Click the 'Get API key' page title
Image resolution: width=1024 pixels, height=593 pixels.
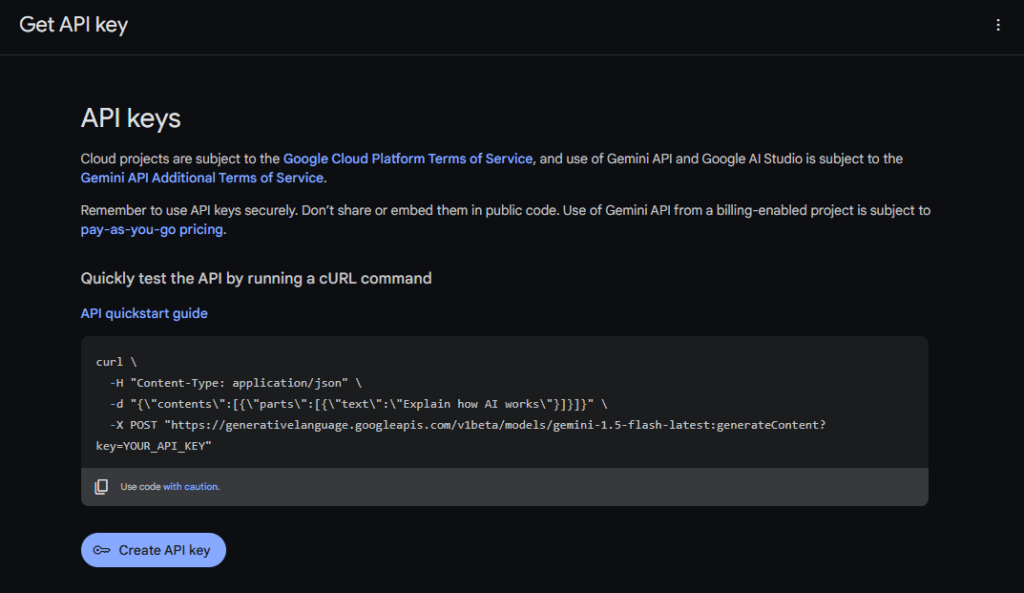(74, 25)
